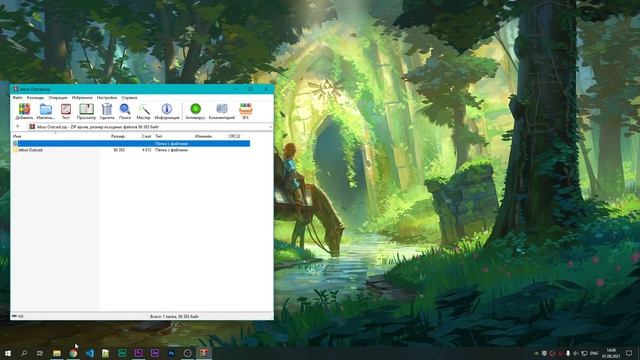Viewport: 640px width, 360px height.
Task: Open the network tray icon
Action: pyautogui.click(x=584, y=353)
